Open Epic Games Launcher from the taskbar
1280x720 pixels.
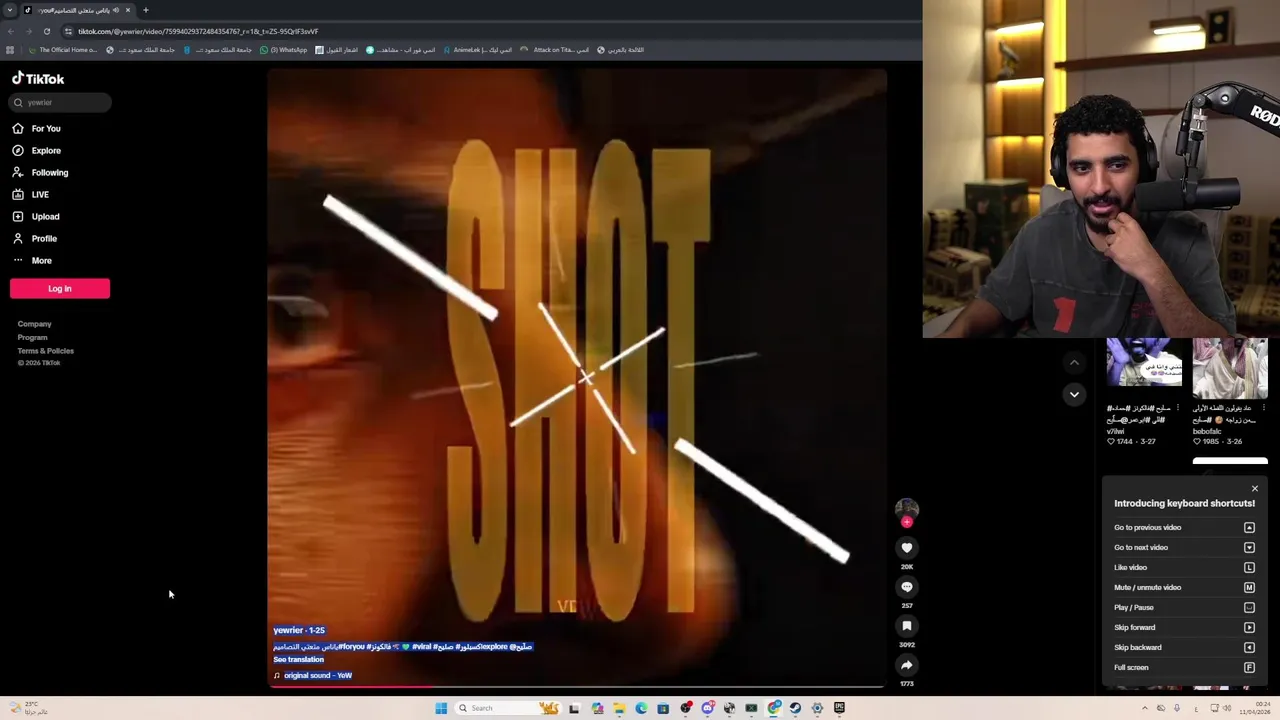point(839,708)
